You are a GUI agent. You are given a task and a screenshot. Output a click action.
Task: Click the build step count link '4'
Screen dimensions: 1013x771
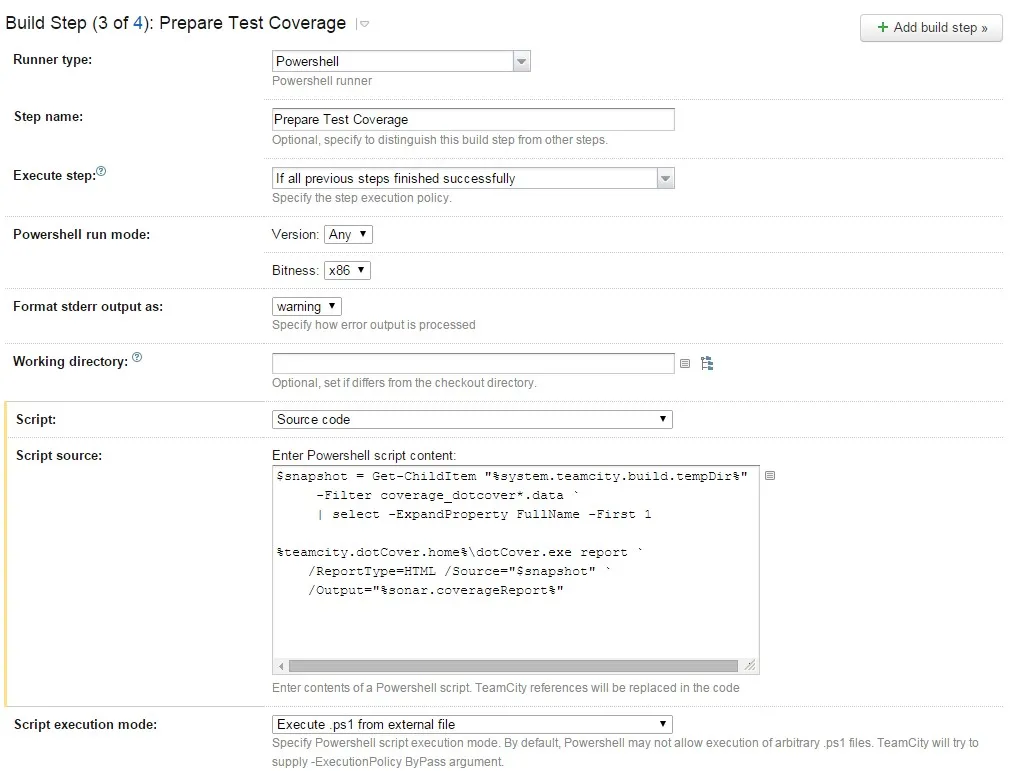pyautogui.click(x=138, y=23)
